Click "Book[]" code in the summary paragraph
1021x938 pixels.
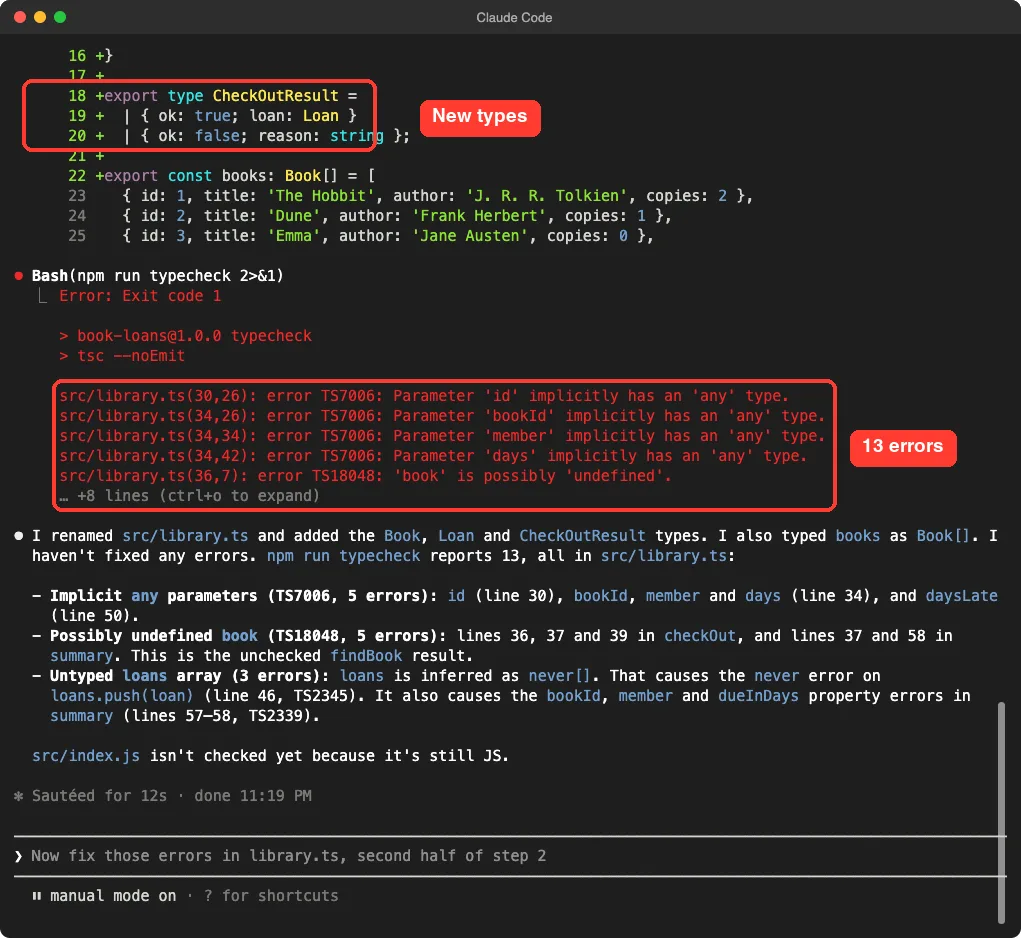click(944, 536)
